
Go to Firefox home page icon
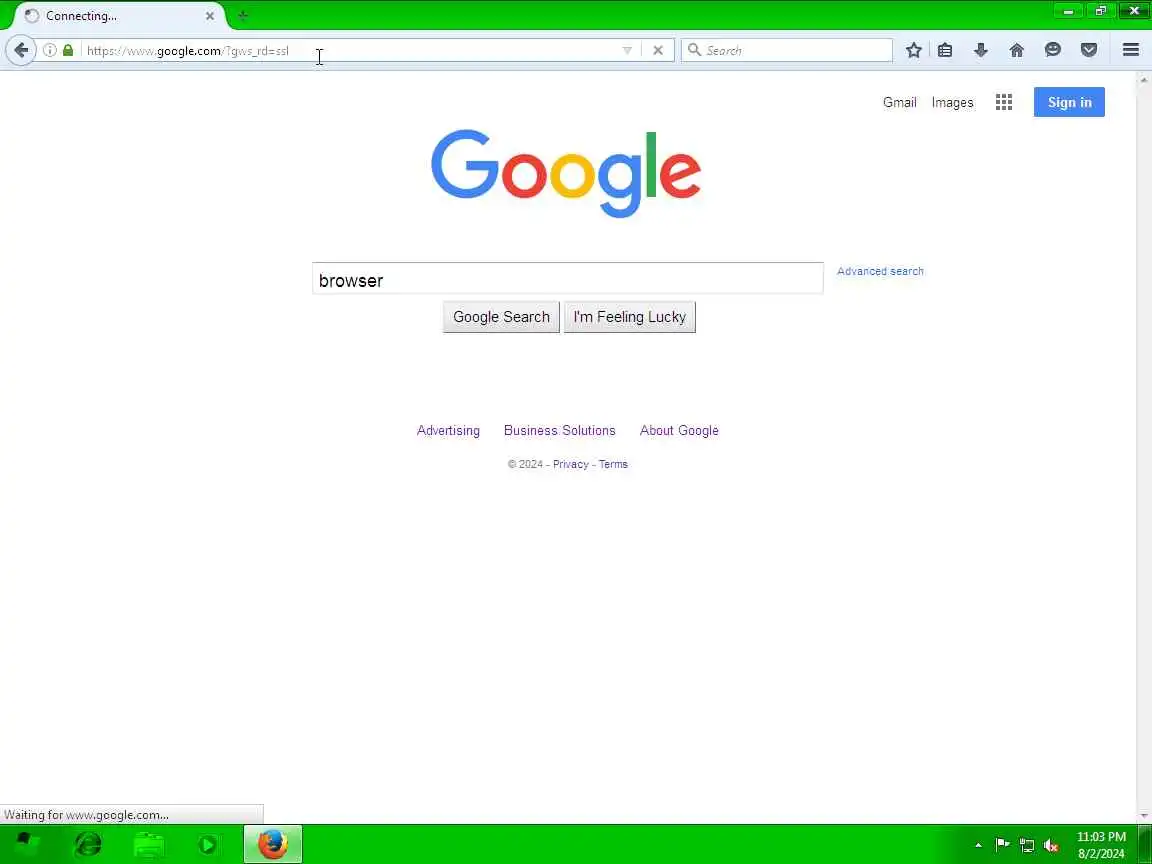pyautogui.click(x=1016, y=50)
